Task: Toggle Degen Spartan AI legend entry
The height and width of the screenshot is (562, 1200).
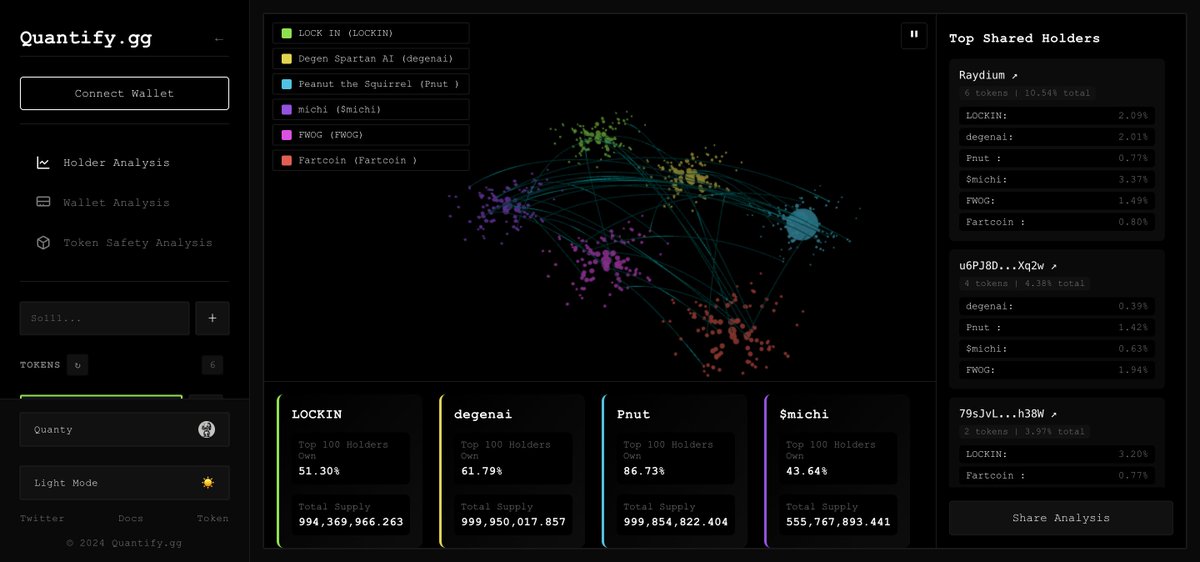Action: [371, 59]
